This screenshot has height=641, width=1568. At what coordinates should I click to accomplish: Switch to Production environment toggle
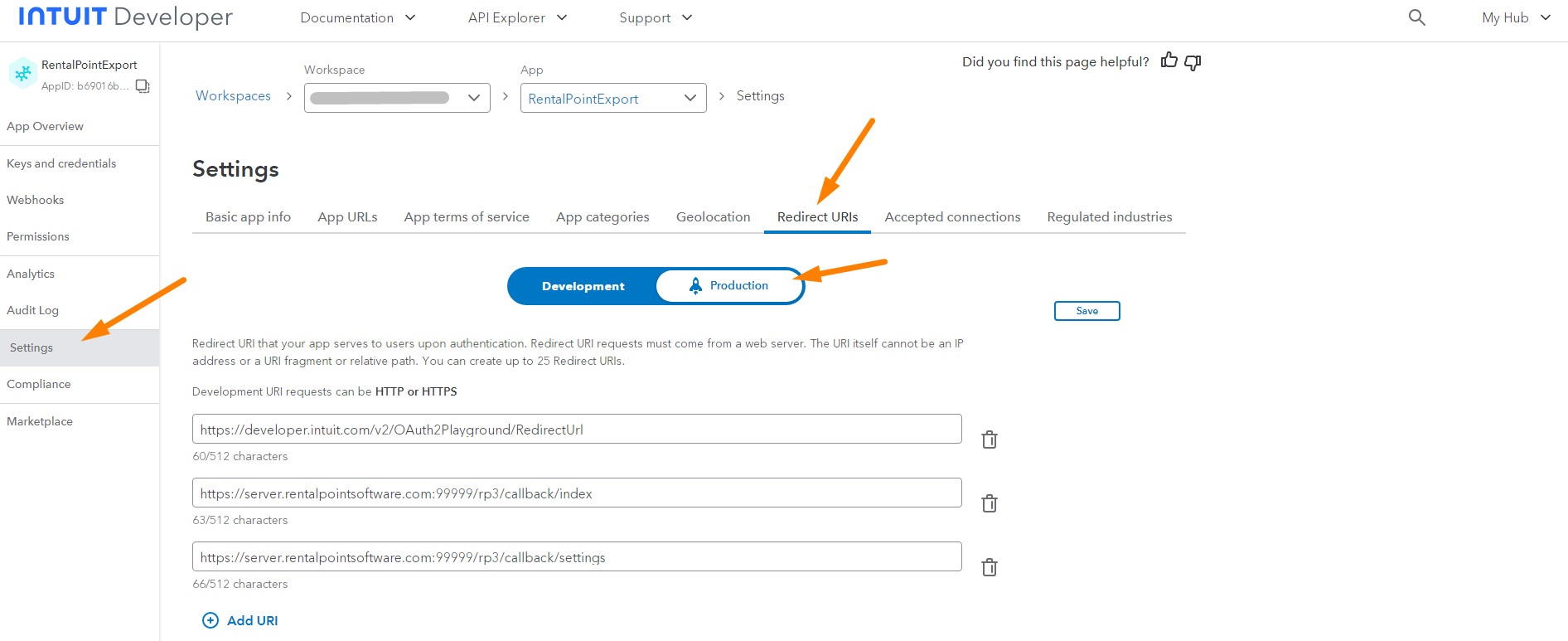point(728,285)
